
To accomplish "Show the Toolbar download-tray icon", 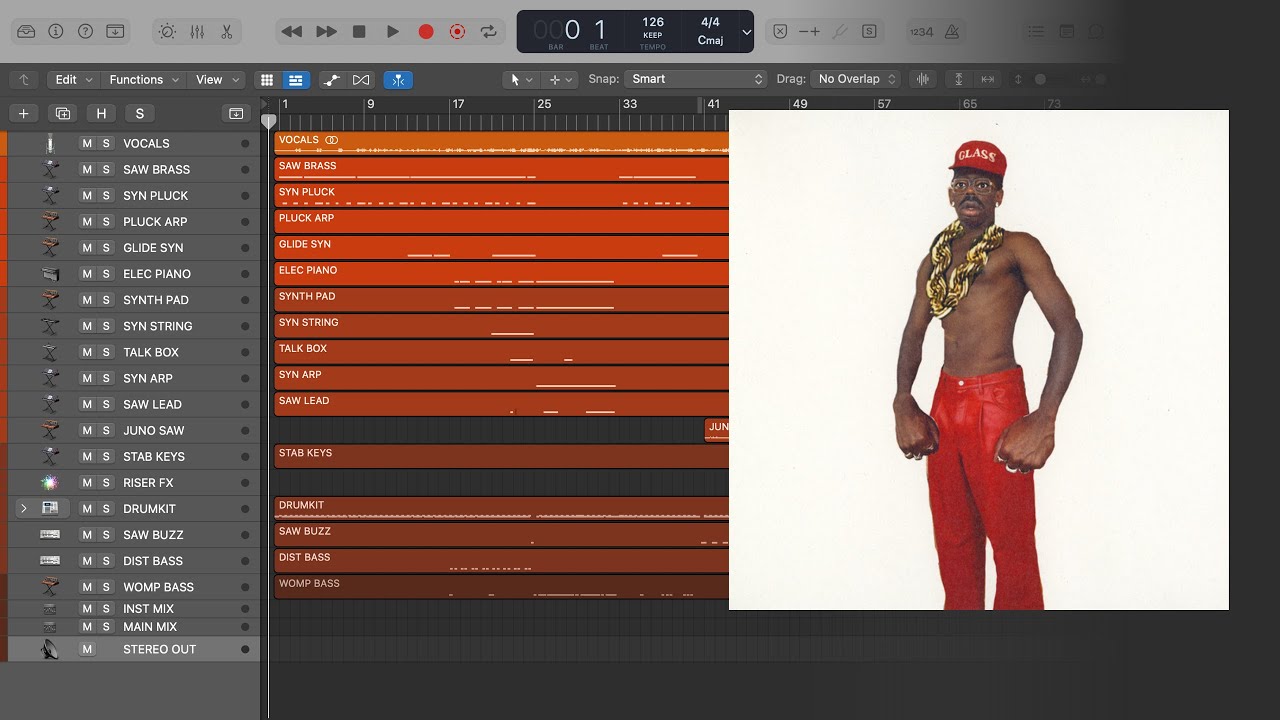I will coord(115,32).
